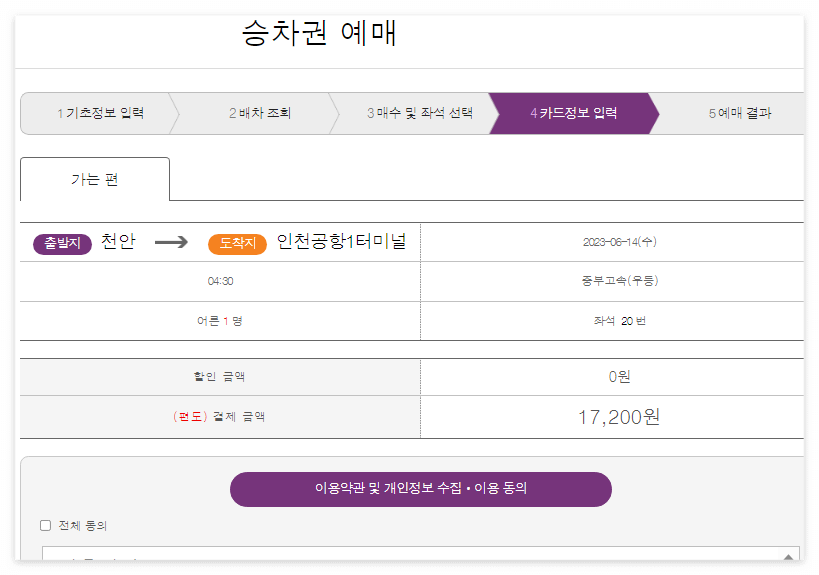Click seat number 좌석 20 번
819x575 pixels.
(x=619, y=321)
